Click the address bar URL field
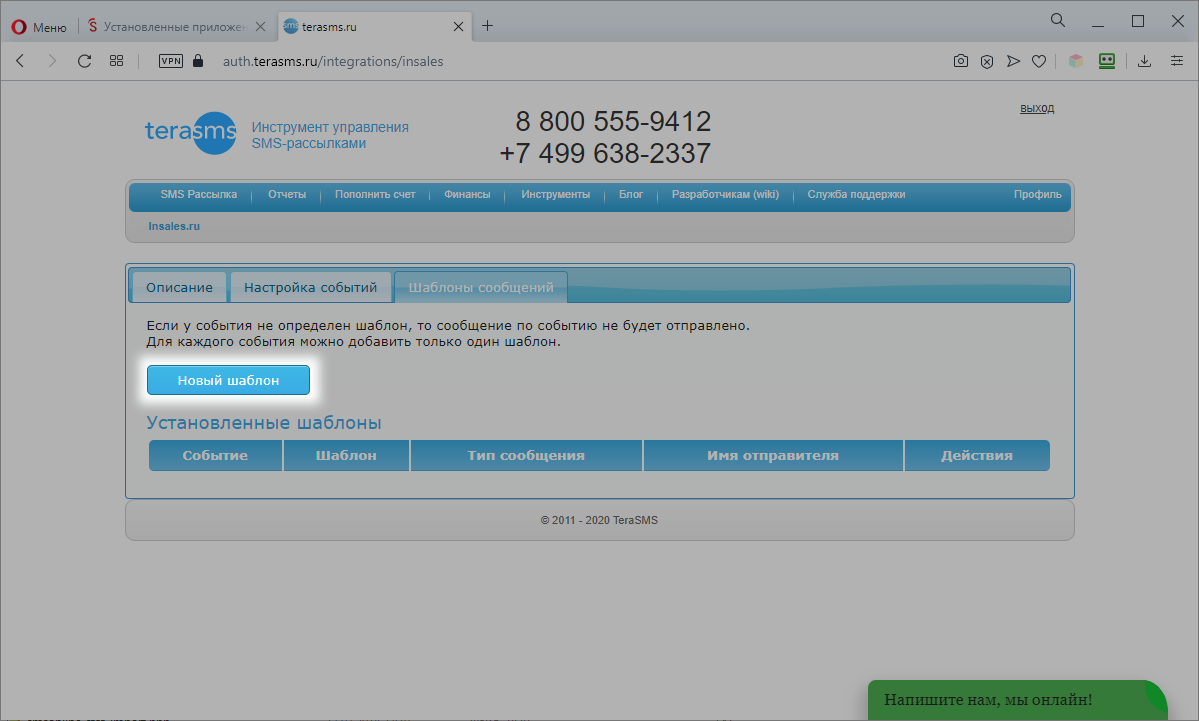 [x=333, y=61]
